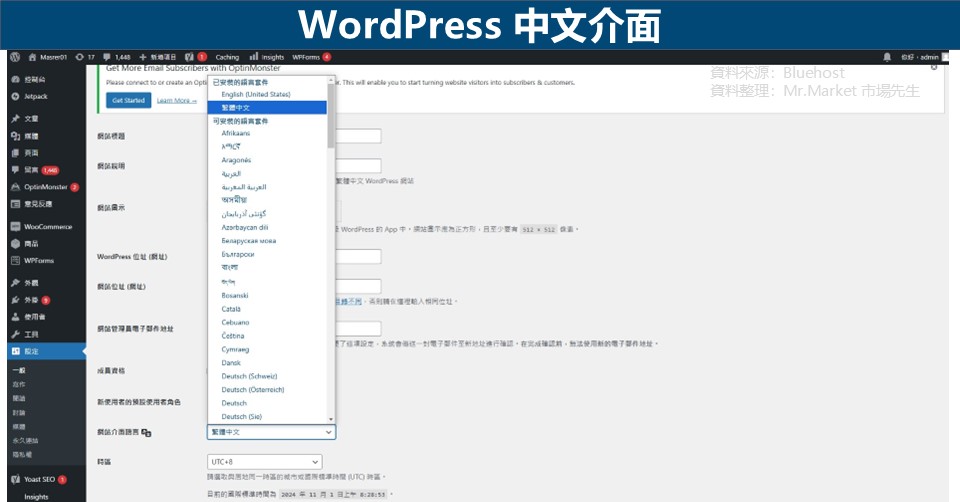Click the Caching item in admin bar
Viewport: 960px width, 502px height.
coord(227,57)
